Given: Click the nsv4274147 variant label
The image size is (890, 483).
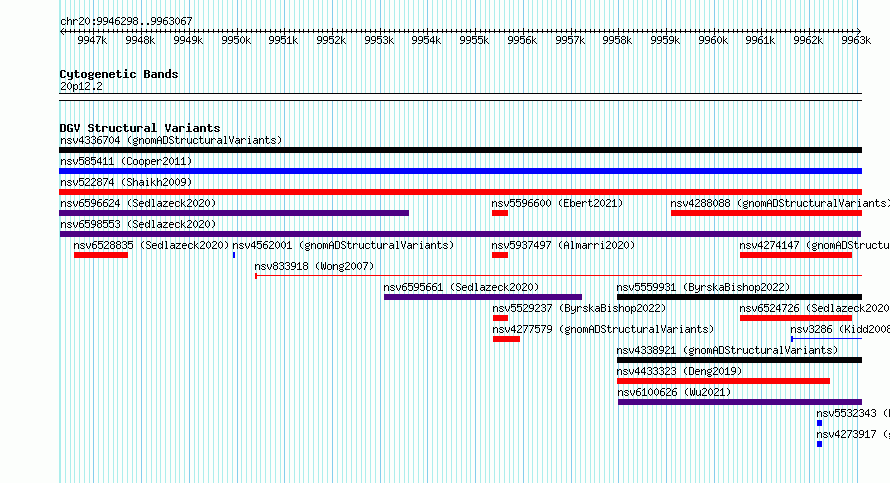Looking at the screenshot, I should pyautogui.click(x=815, y=245).
